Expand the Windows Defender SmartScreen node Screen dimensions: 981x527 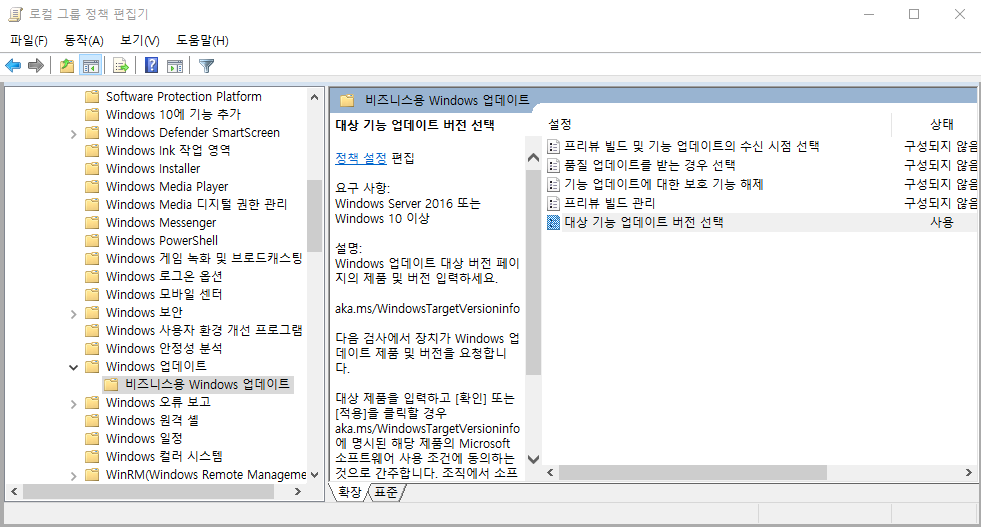(73, 133)
